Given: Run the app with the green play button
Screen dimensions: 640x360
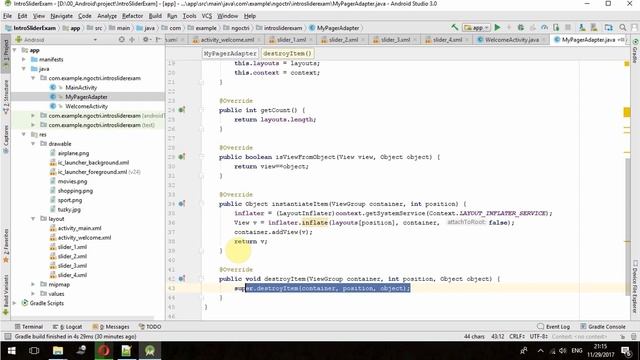Looking at the screenshot, I should [497, 27].
